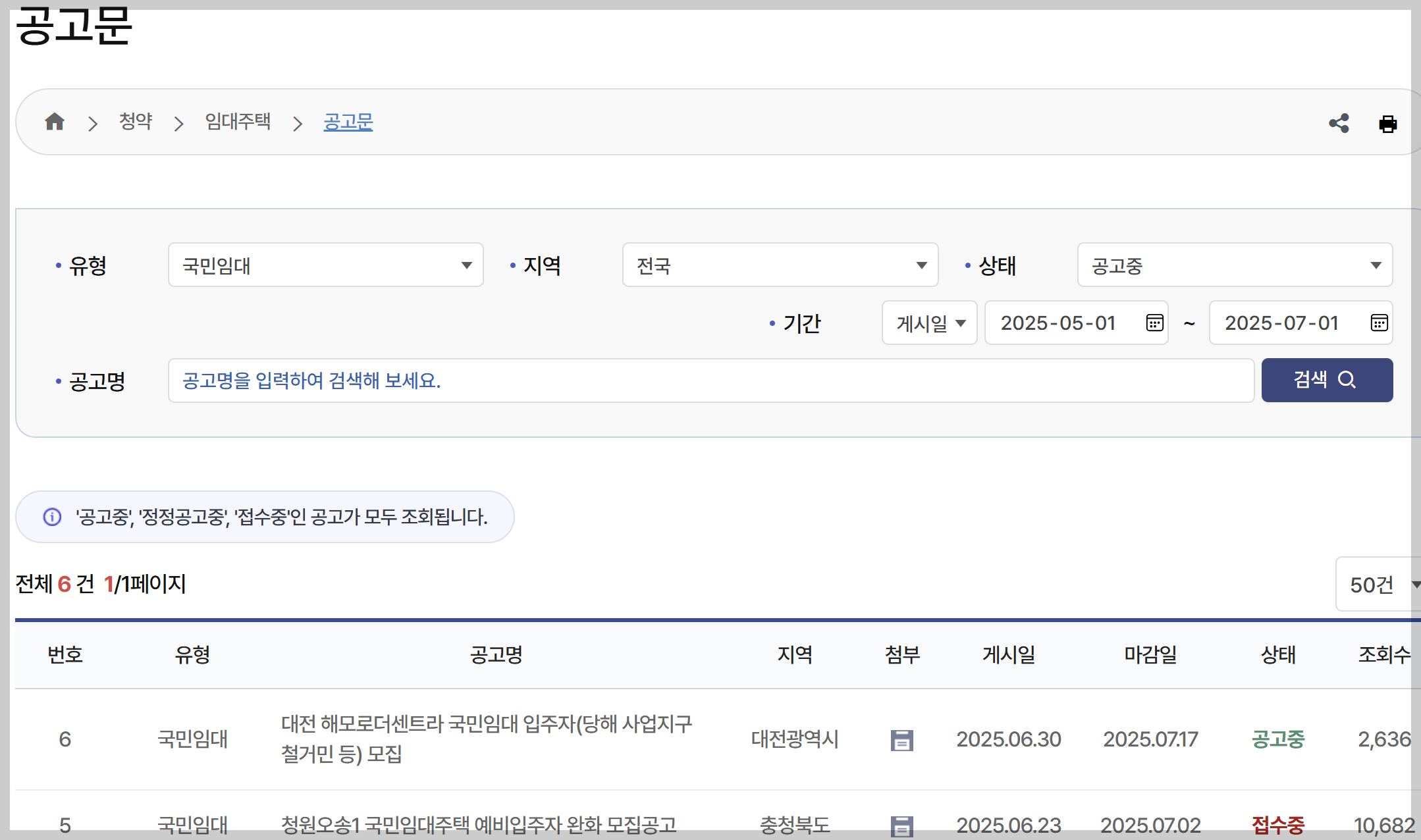
Task: Expand the 게시일 period type dropdown
Action: (929, 323)
